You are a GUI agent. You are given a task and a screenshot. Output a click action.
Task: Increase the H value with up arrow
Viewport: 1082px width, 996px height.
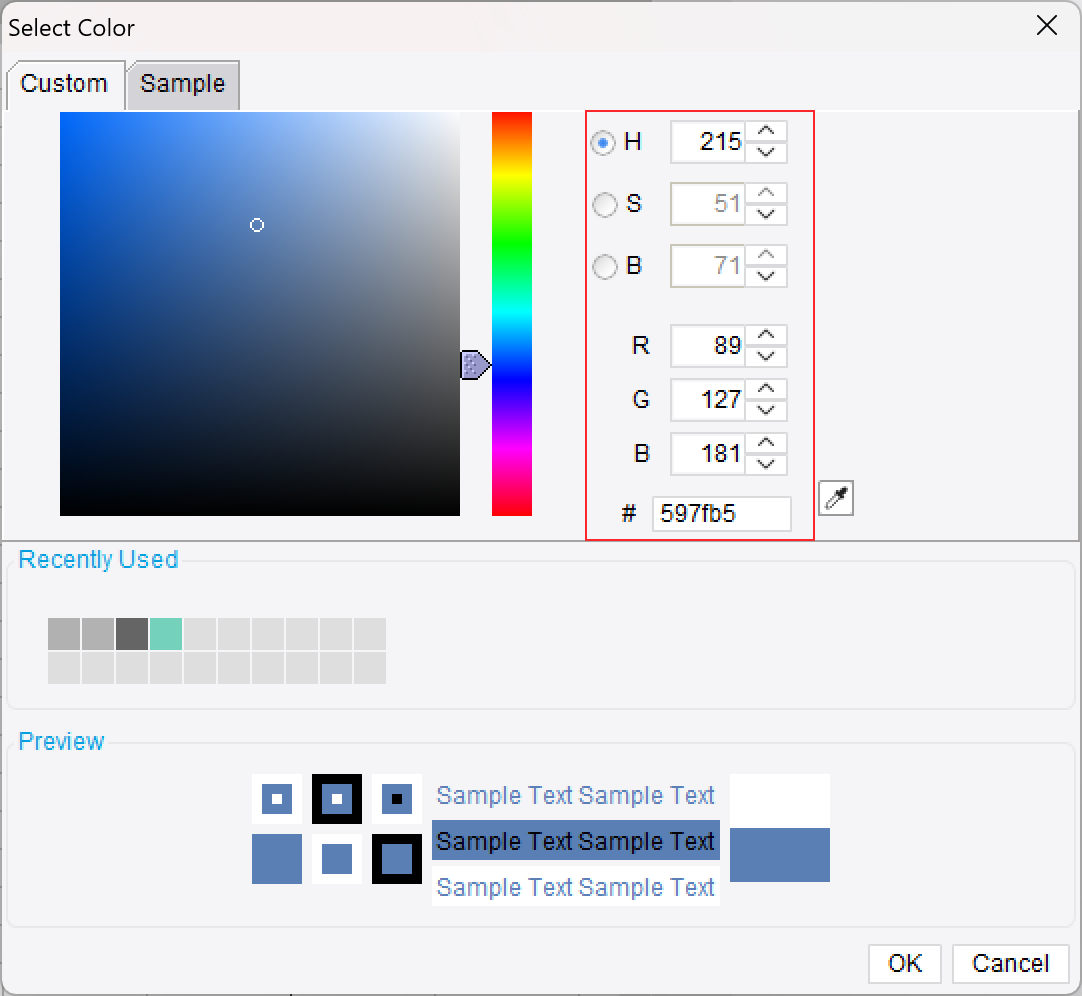(x=766, y=131)
